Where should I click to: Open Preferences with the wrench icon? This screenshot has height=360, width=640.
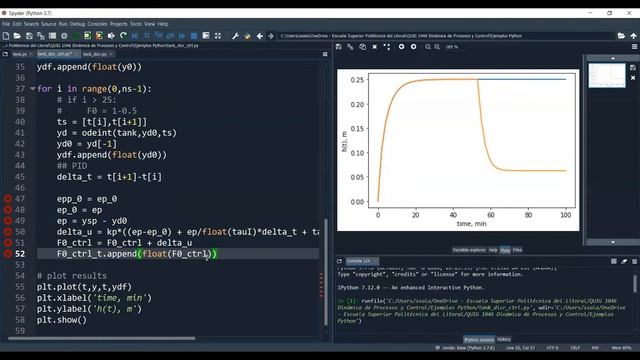coord(236,36)
